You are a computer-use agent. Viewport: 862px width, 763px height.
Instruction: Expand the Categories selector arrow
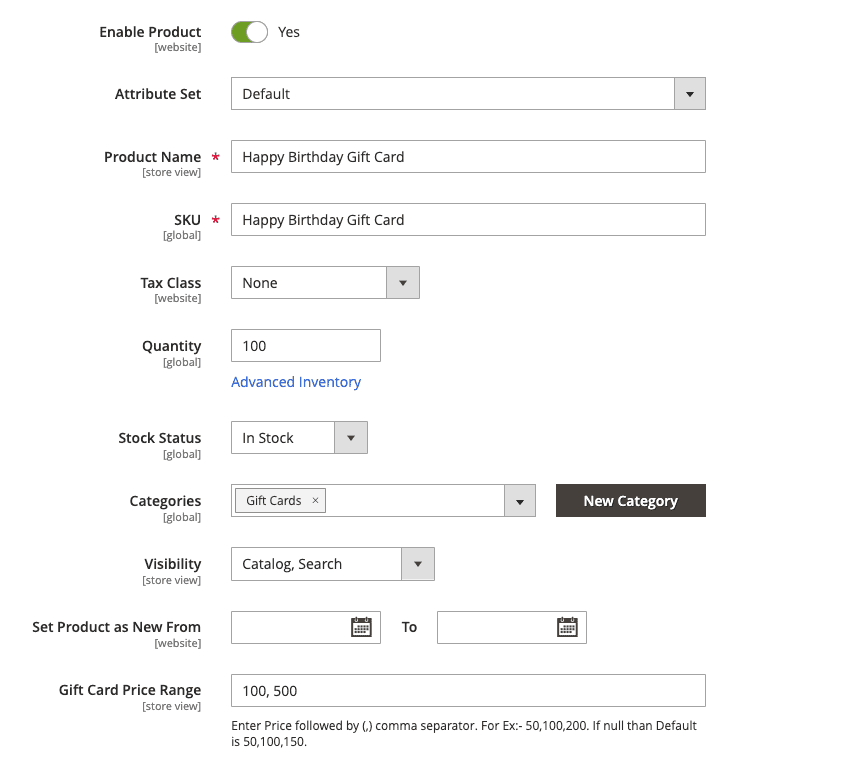coord(520,500)
